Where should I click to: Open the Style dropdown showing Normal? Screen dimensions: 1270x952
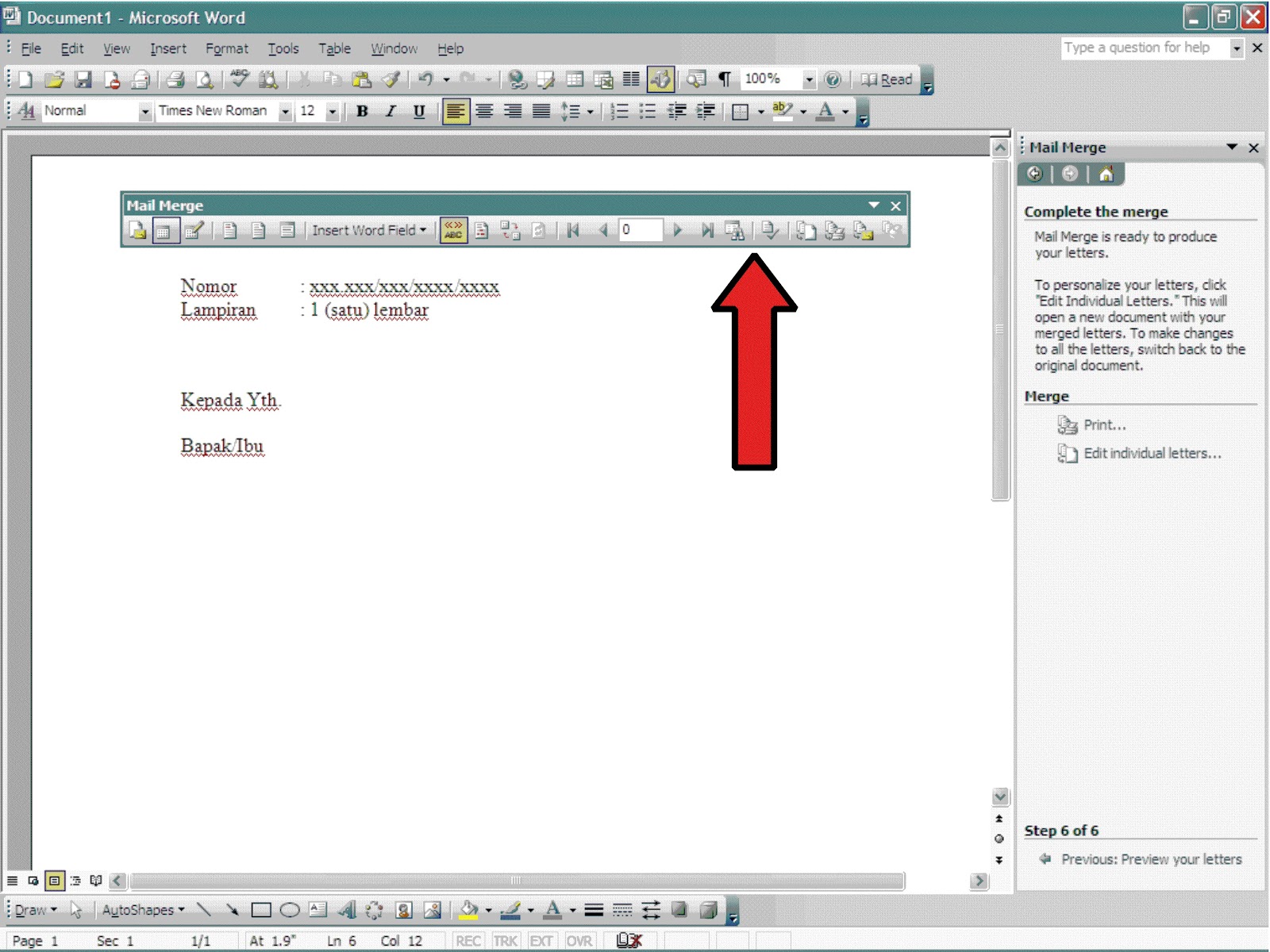(x=144, y=112)
